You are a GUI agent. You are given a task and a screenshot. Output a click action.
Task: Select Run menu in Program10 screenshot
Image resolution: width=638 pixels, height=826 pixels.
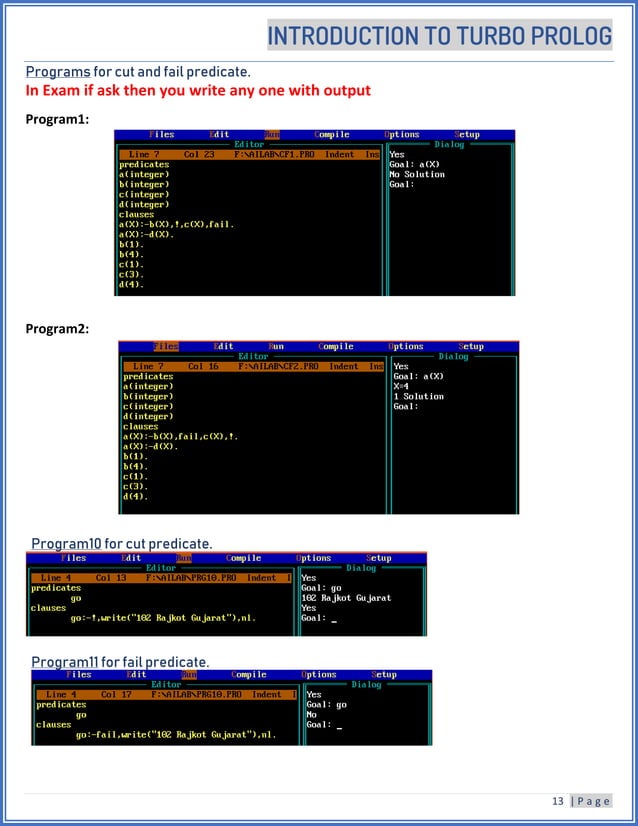tap(184, 558)
